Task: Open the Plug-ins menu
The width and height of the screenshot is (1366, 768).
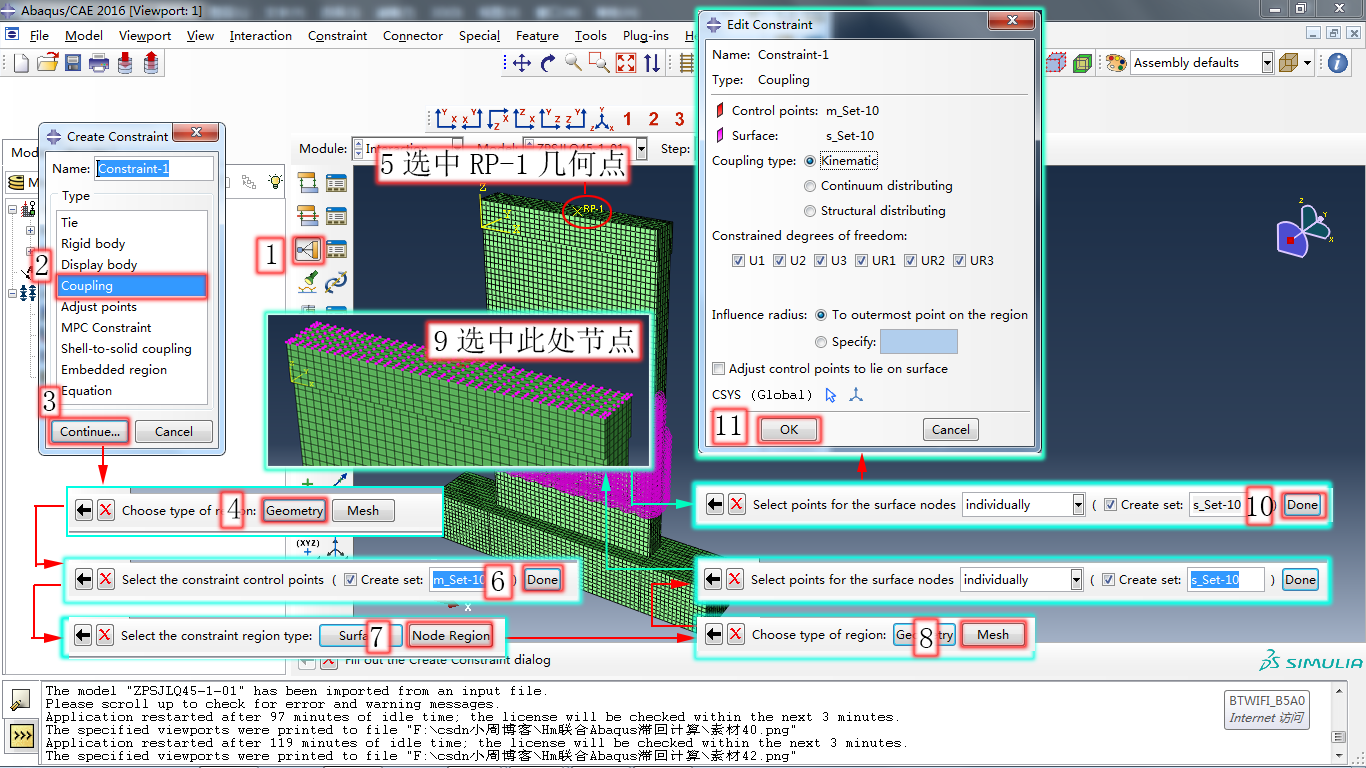Action: tap(646, 36)
